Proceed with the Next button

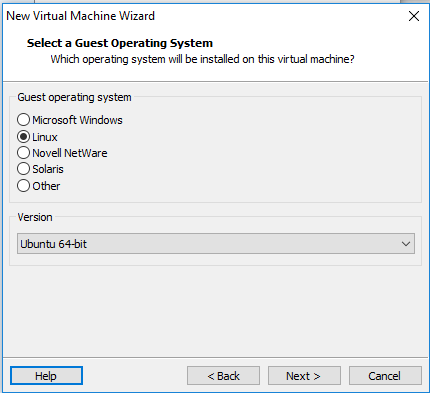coord(304,376)
